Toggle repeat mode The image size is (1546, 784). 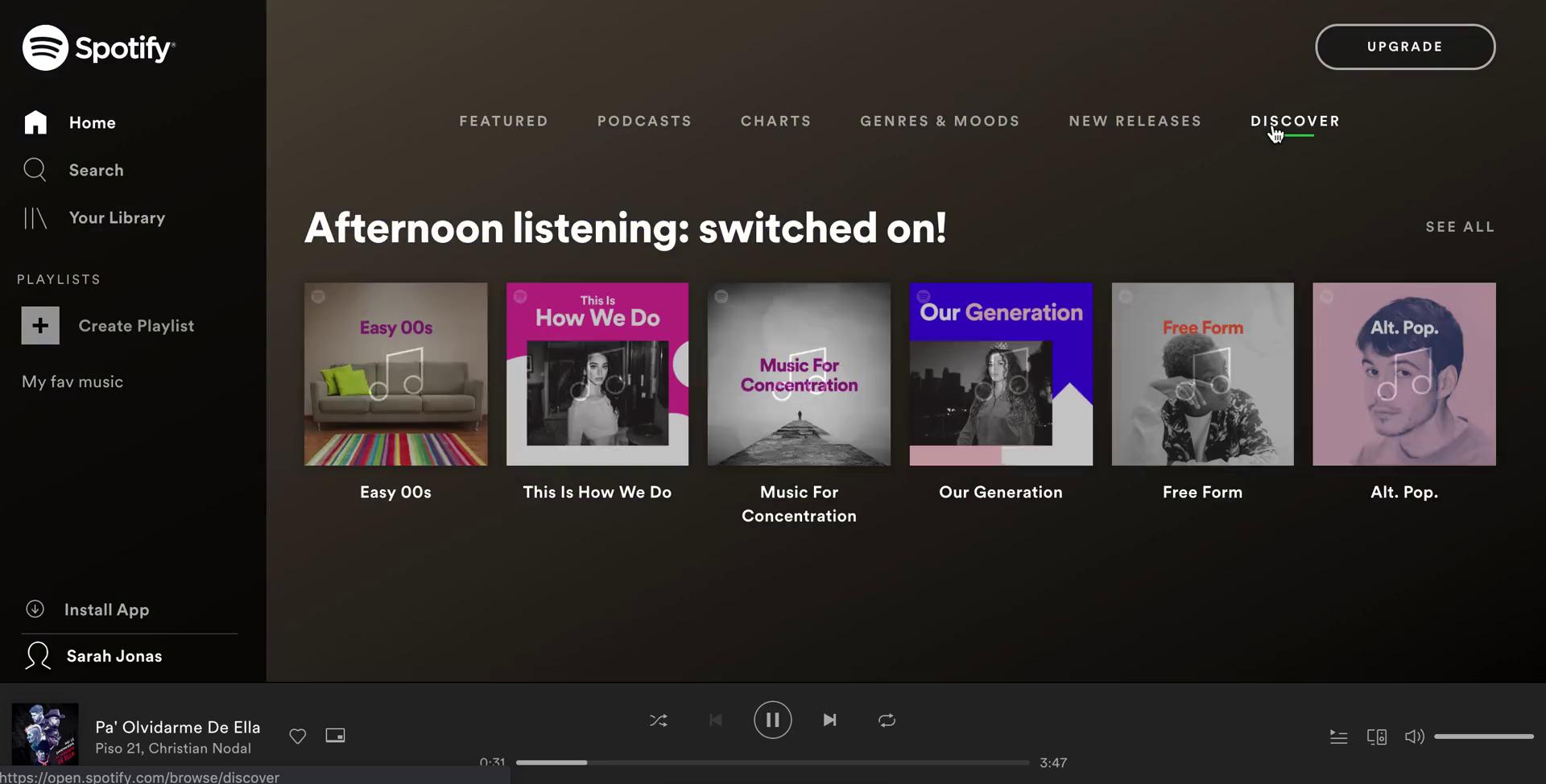pos(887,720)
